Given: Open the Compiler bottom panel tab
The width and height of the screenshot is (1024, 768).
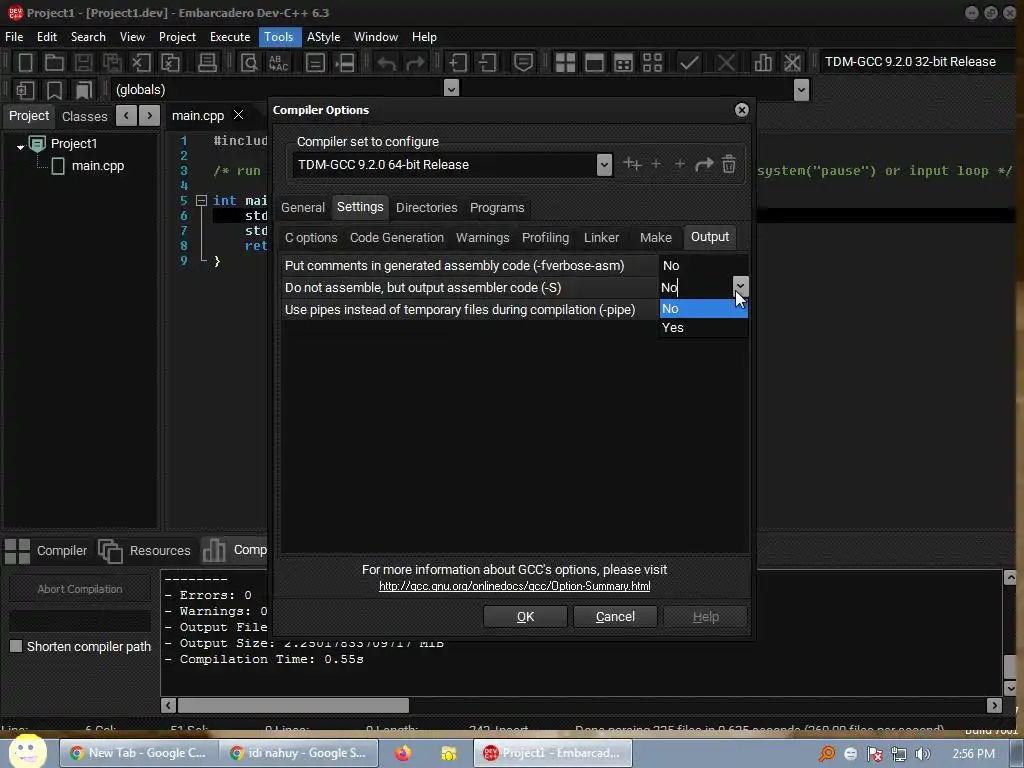Looking at the screenshot, I should click(x=46, y=551).
